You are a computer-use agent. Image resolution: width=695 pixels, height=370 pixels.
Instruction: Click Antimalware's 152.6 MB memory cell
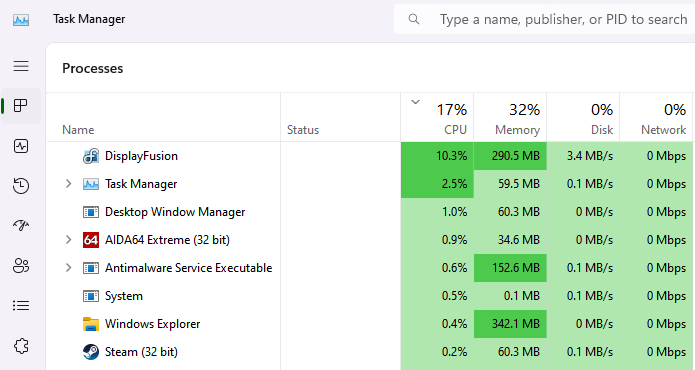pos(510,268)
